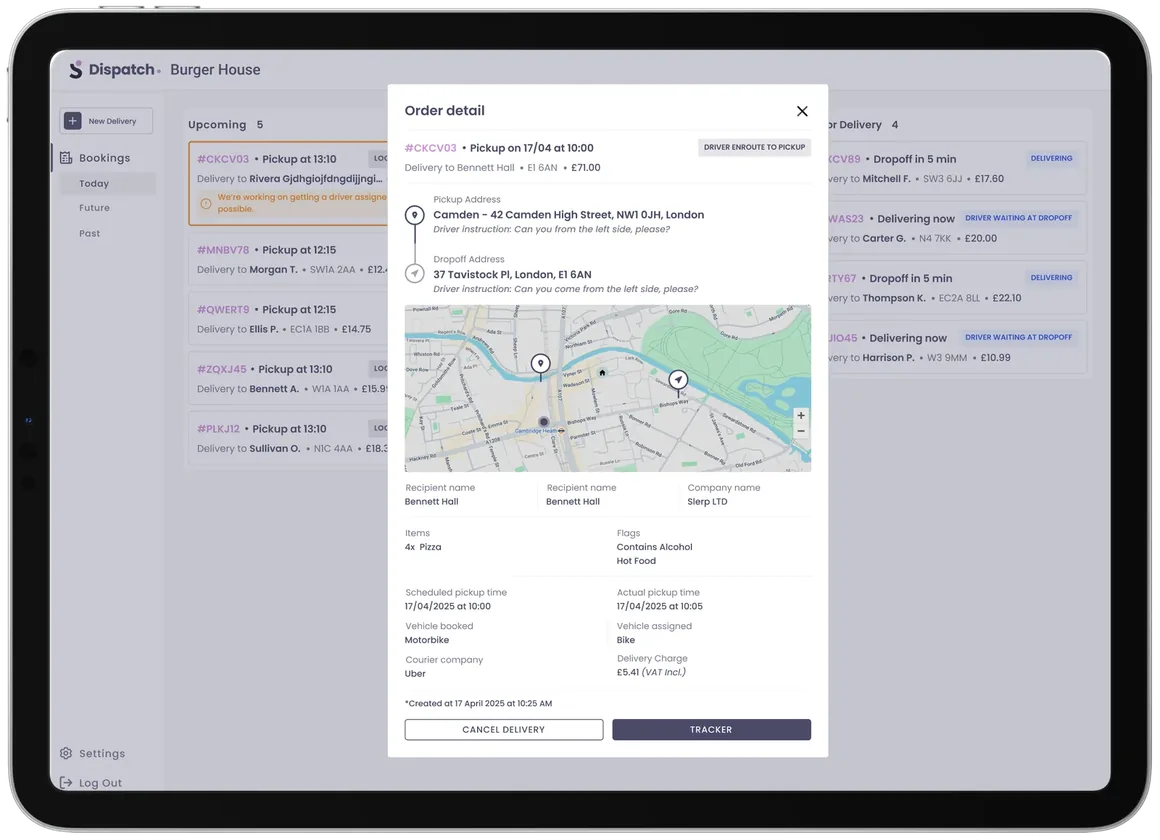Click pickup address 'Camden - 42 Camden High Street'
1160x840 pixels.
568,215
